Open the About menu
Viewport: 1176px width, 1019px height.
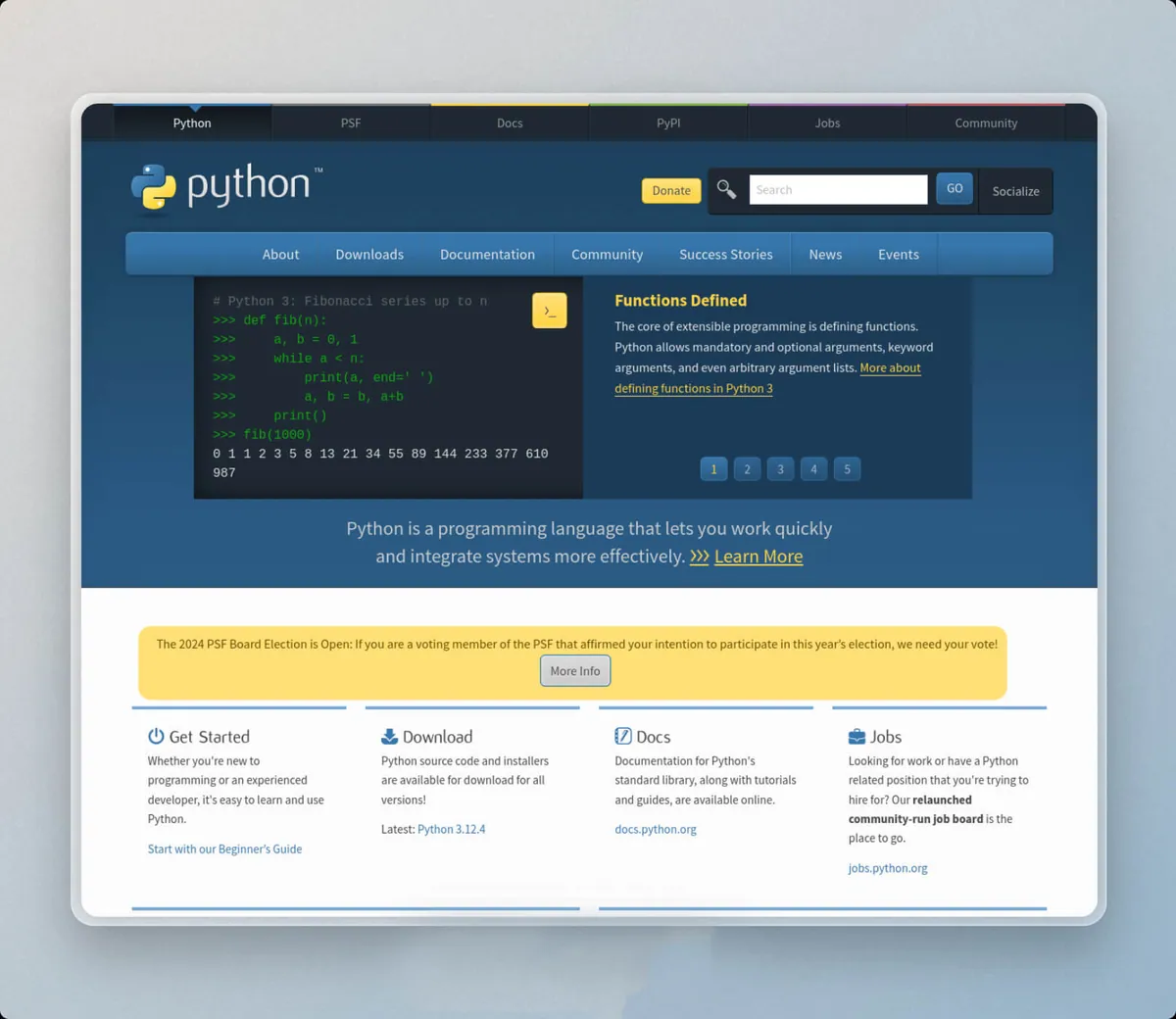coord(280,254)
